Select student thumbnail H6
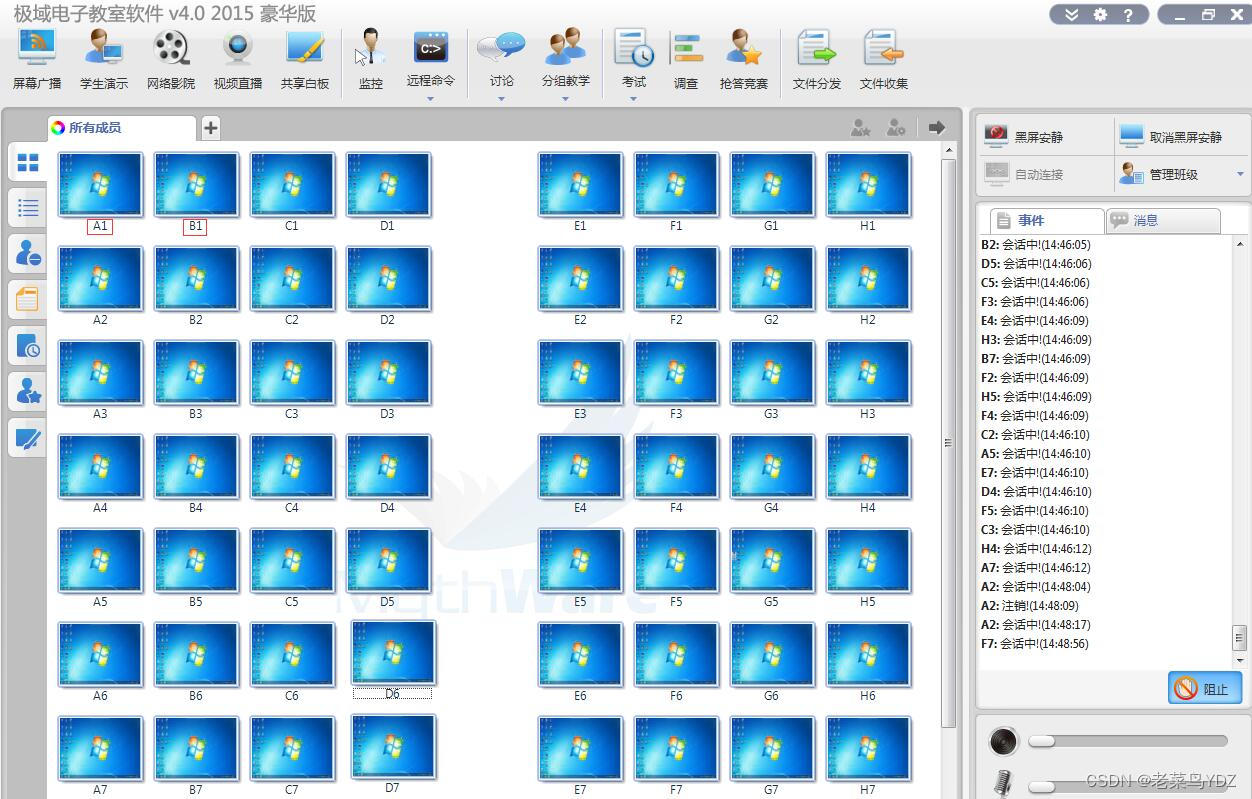This screenshot has height=799, width=1252. click(x=868, y=654)
